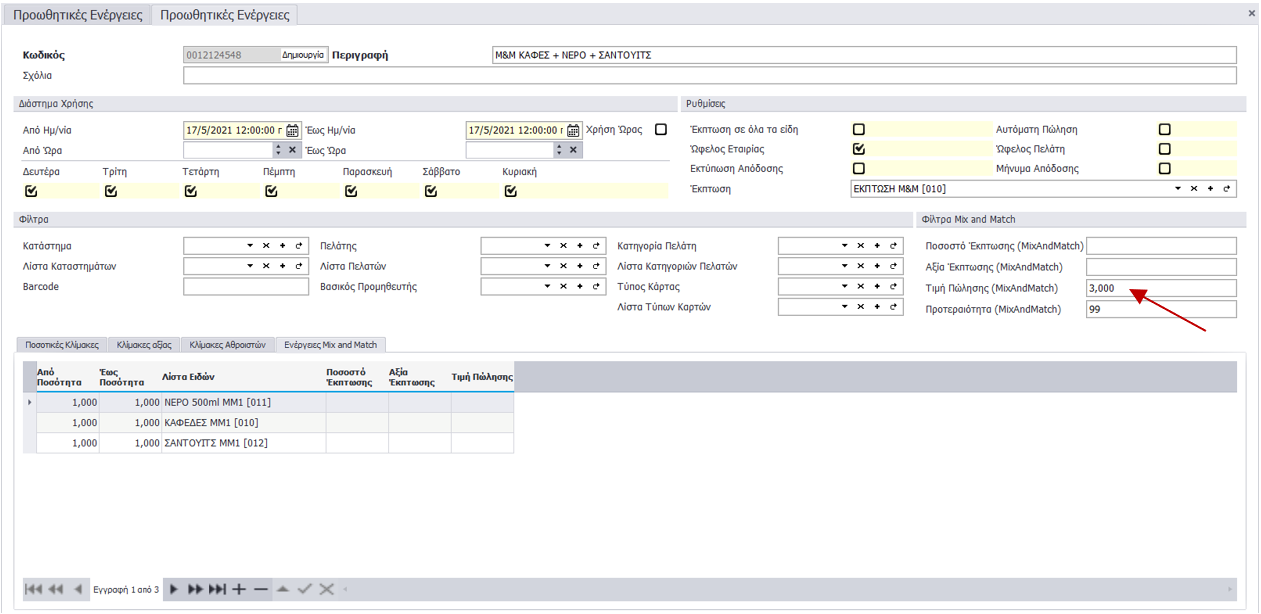Expand the Έκπτωση dropdown list
The width and height of the screenshot is (1261, 614).
click(1178, 188)
